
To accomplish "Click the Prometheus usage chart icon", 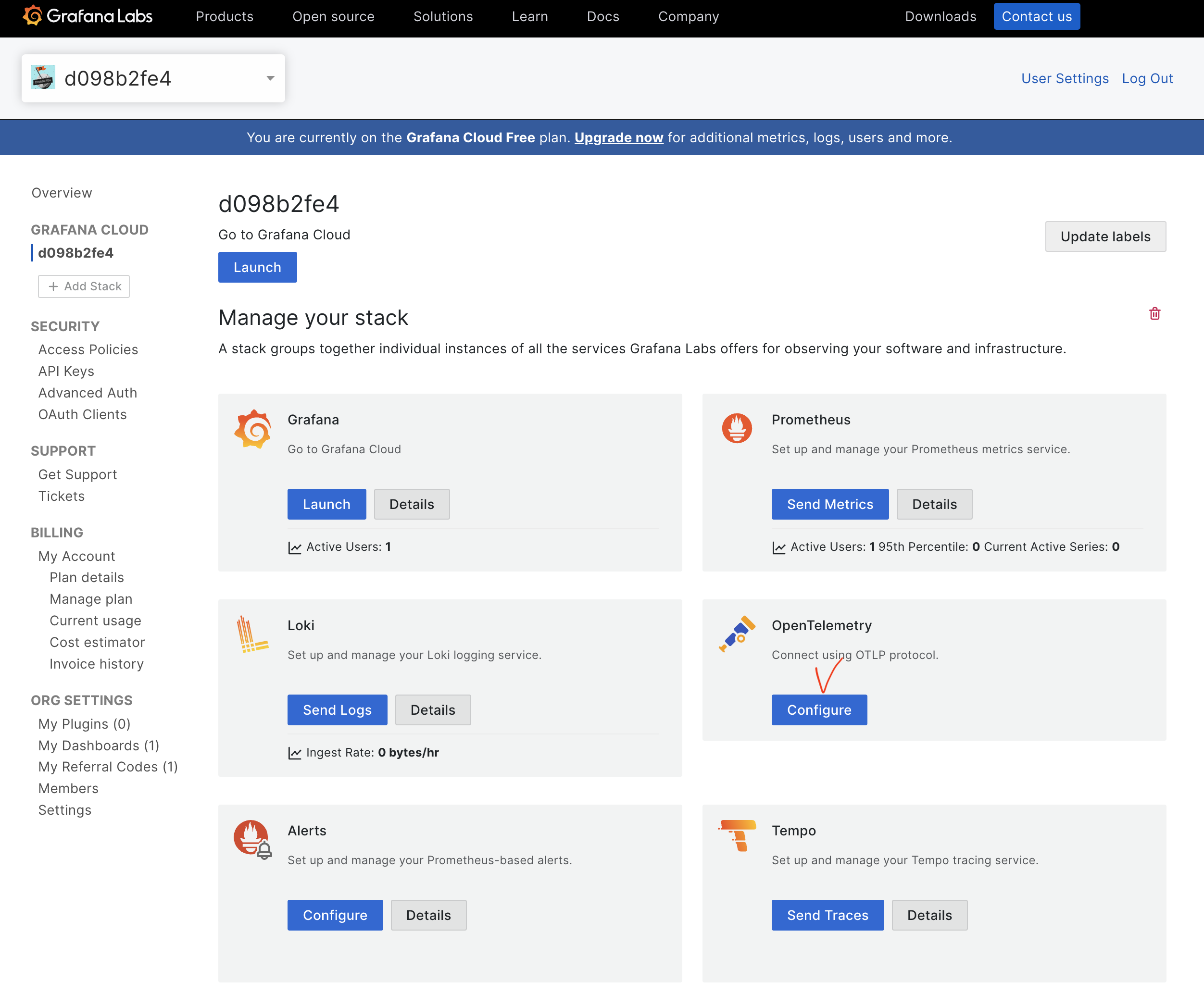I will 778,548.
